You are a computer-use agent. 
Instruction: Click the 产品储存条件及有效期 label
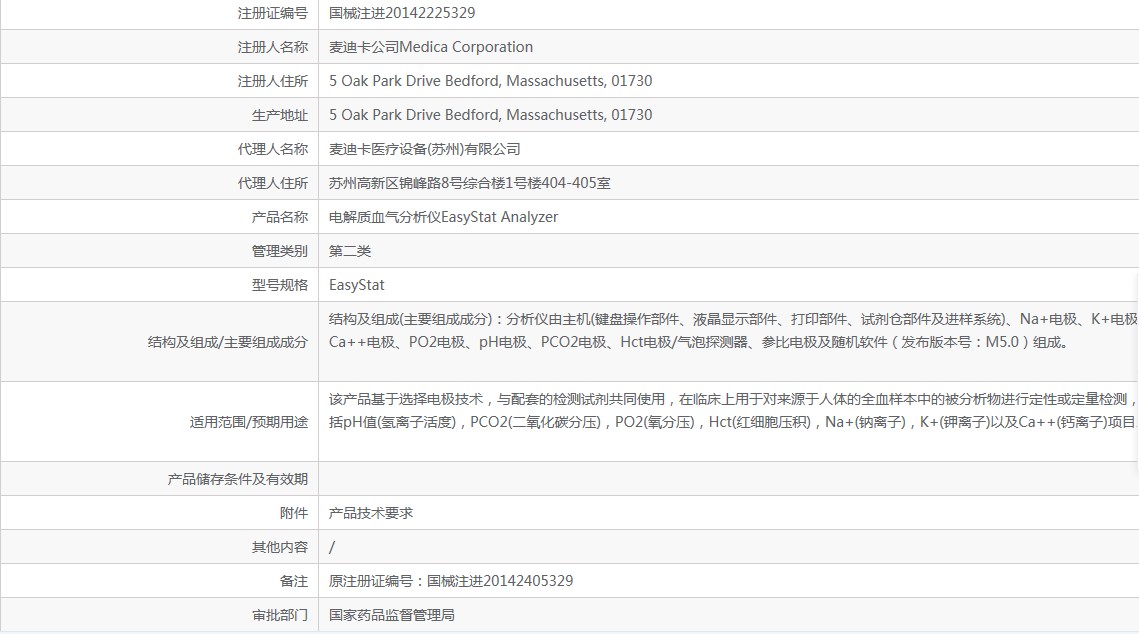point(238,479)
